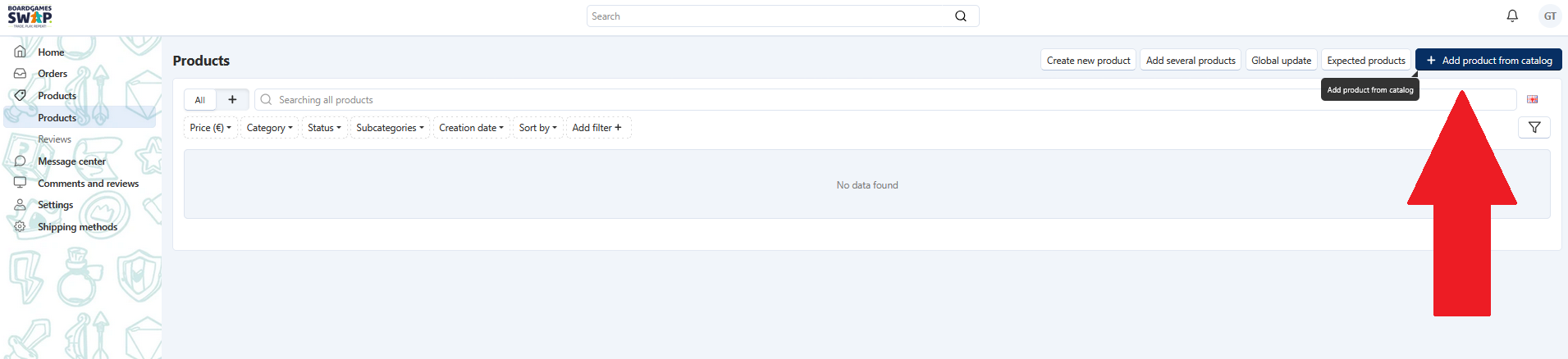Viewport: 1568px width, 359px height.
Task: Click the Home house icon in sidebar
Action: (x=20, y=52)
